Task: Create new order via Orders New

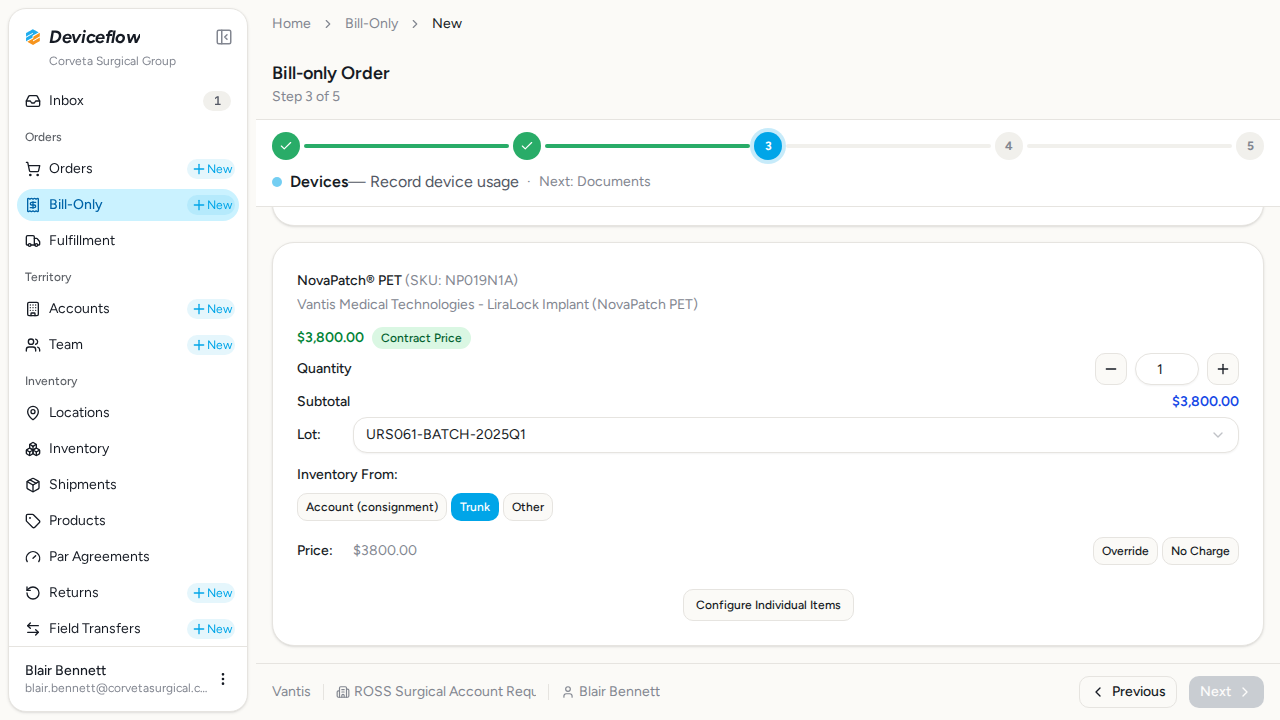Action: click(x=212, y=169)
